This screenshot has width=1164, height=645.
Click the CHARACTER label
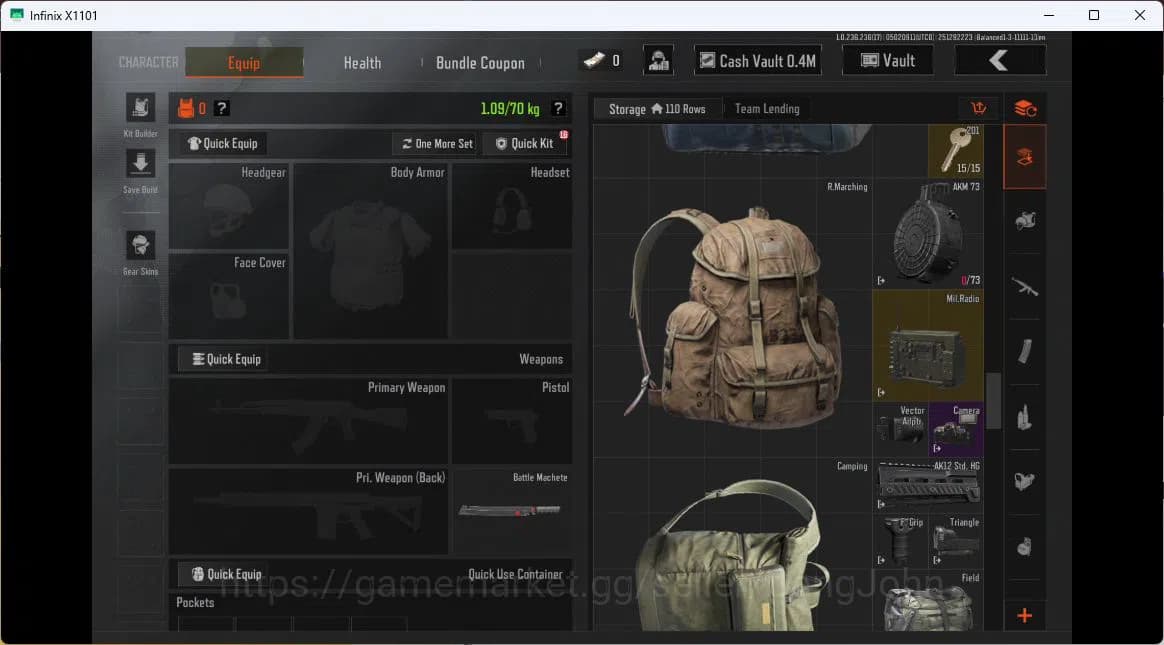pos(148,62)
